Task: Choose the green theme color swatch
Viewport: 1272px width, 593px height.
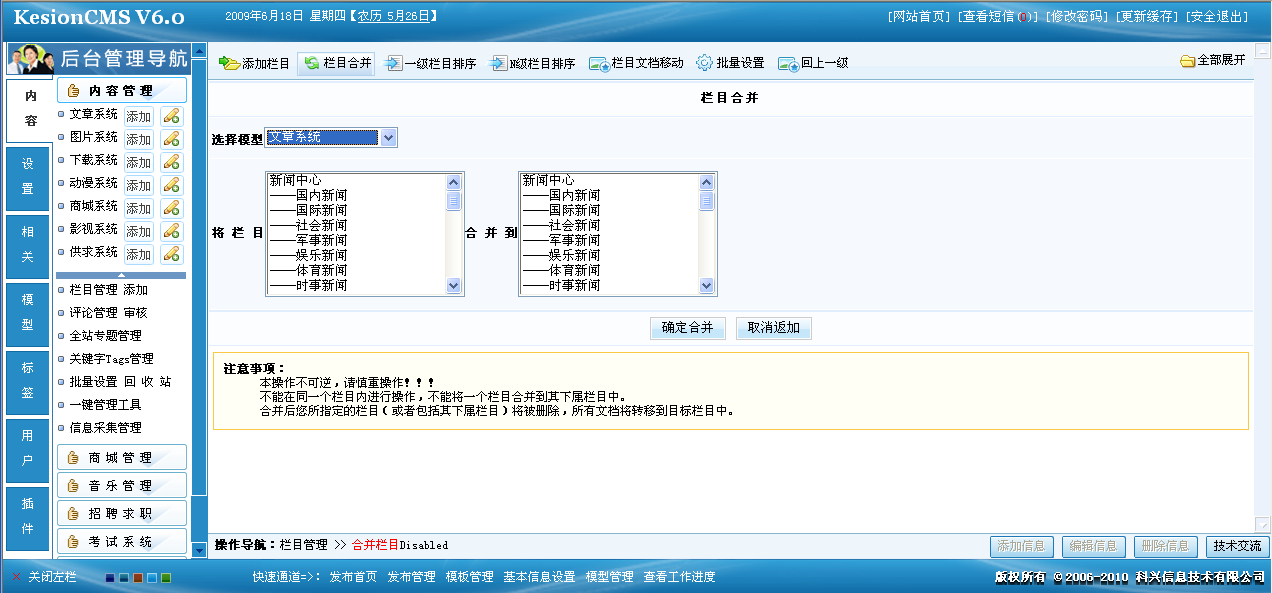Action: (x=166, y=578)
